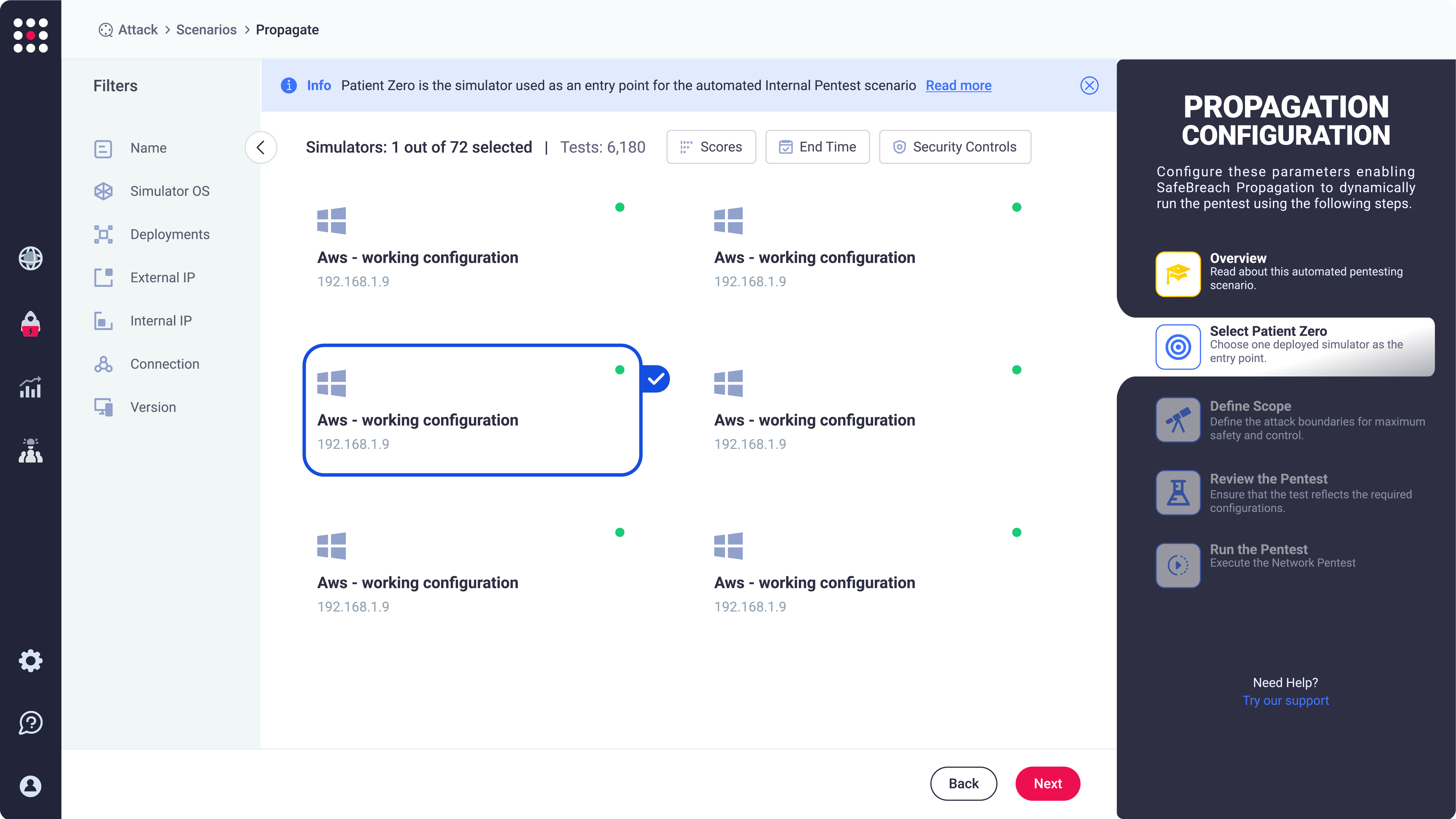Click the Run the Pentest play icon
The width and height of the screenshot is (1456, 819).
point(1178,565)
